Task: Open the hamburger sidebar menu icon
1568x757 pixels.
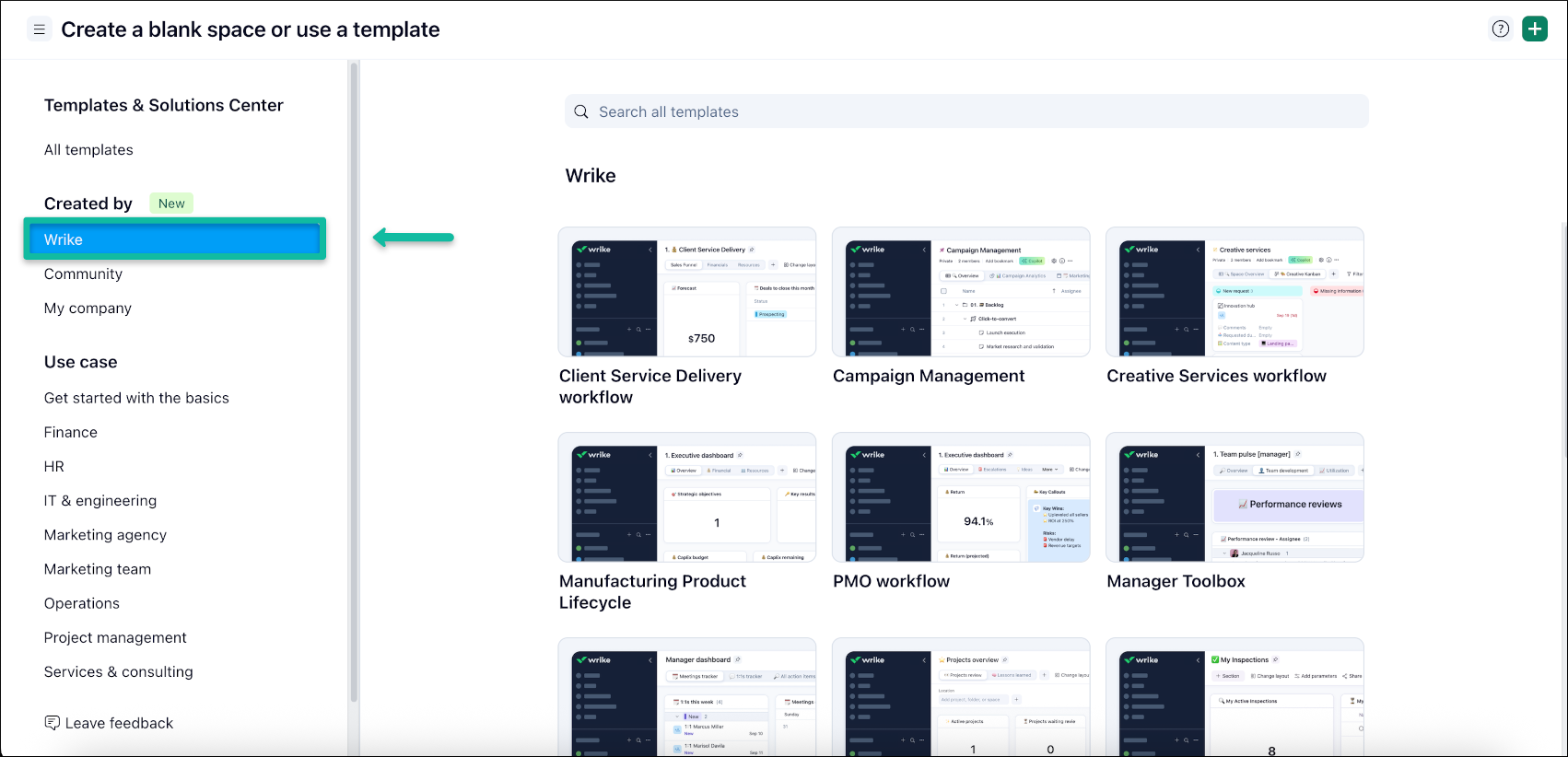Action: (x=39, y=29)
